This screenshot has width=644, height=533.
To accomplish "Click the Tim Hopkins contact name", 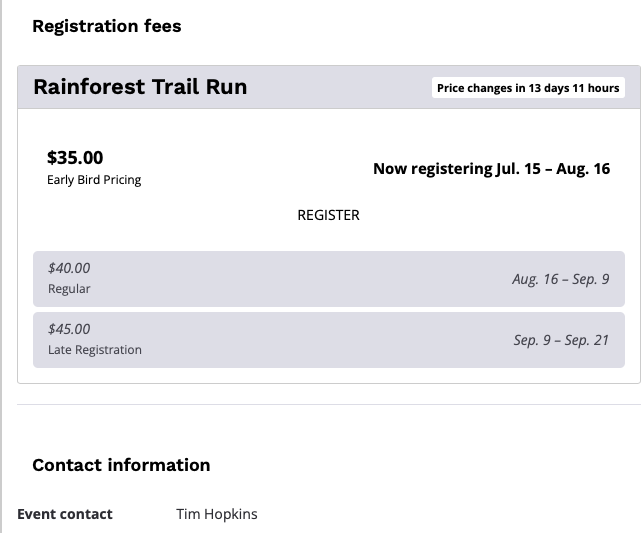I will pos(216,514).
